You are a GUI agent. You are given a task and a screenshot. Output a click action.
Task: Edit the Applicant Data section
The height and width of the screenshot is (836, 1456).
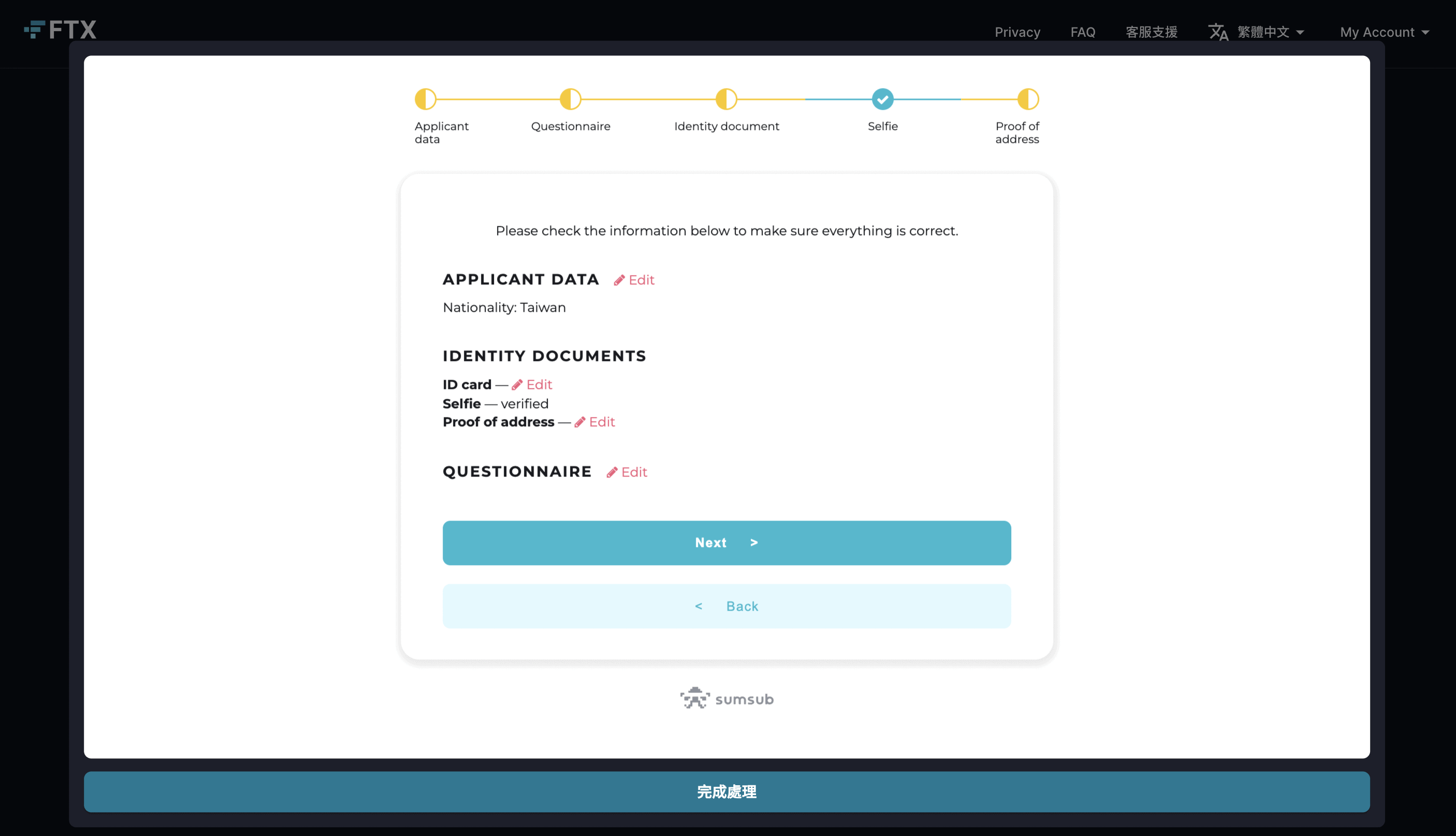point(634,280)
